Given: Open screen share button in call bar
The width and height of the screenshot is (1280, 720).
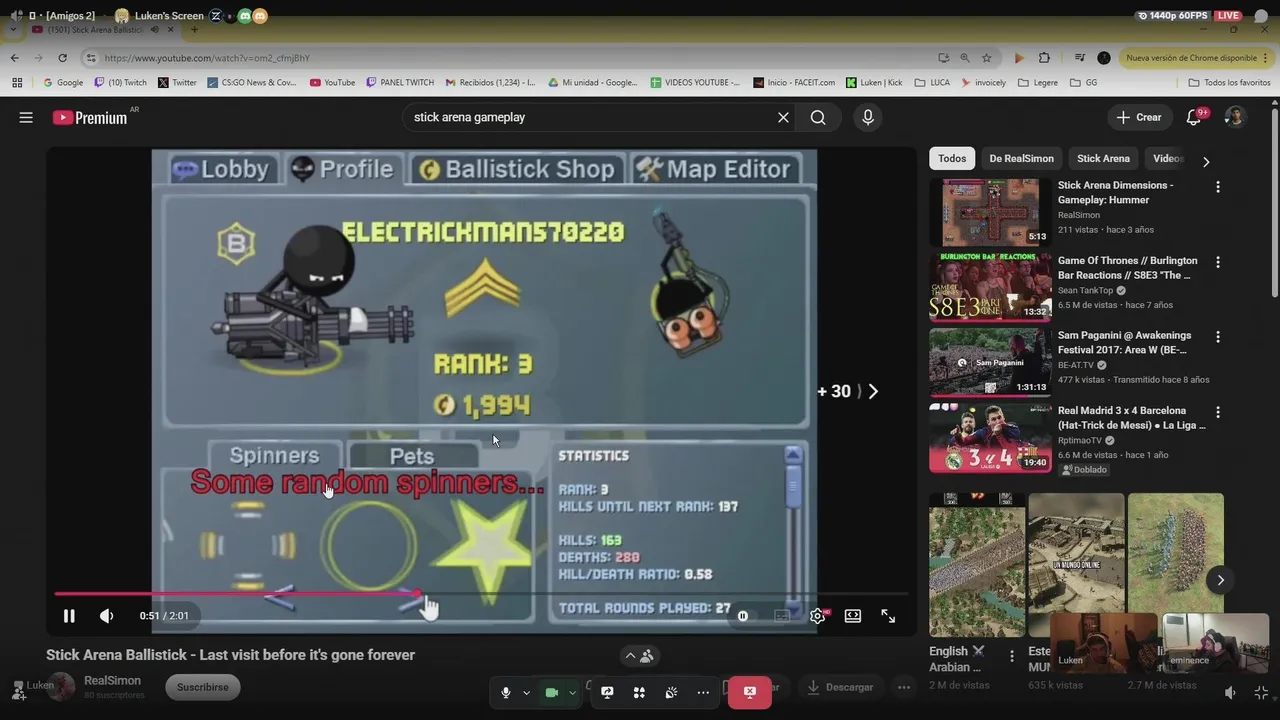Looking at the screenshot, I should [x=607, y=692].
